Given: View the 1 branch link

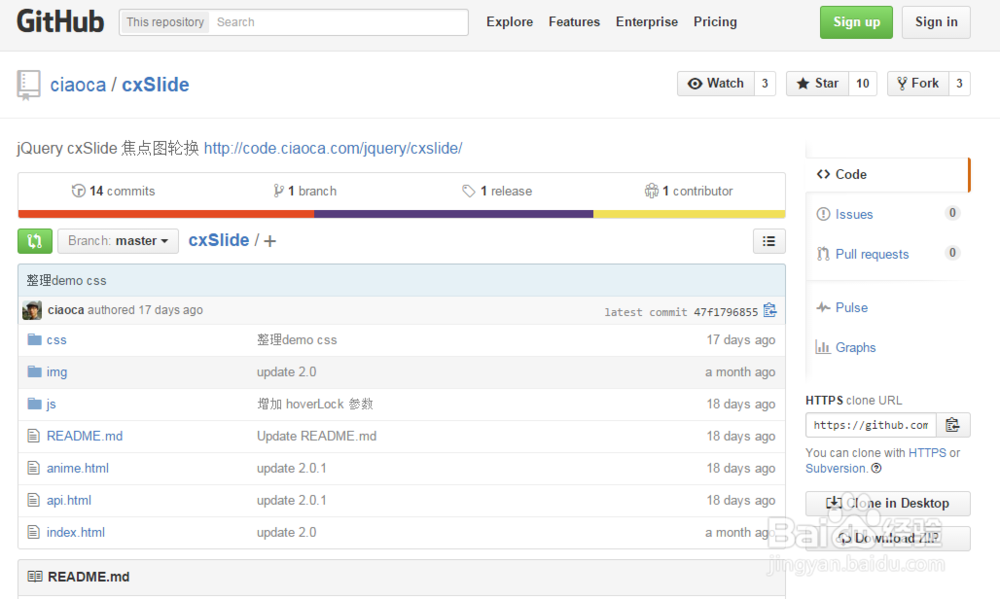Looking at the screenshot, I should pos(305,191).
